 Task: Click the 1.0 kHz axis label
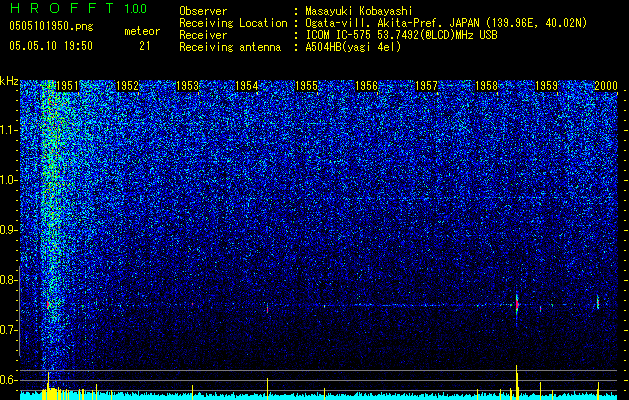(9, 180)
